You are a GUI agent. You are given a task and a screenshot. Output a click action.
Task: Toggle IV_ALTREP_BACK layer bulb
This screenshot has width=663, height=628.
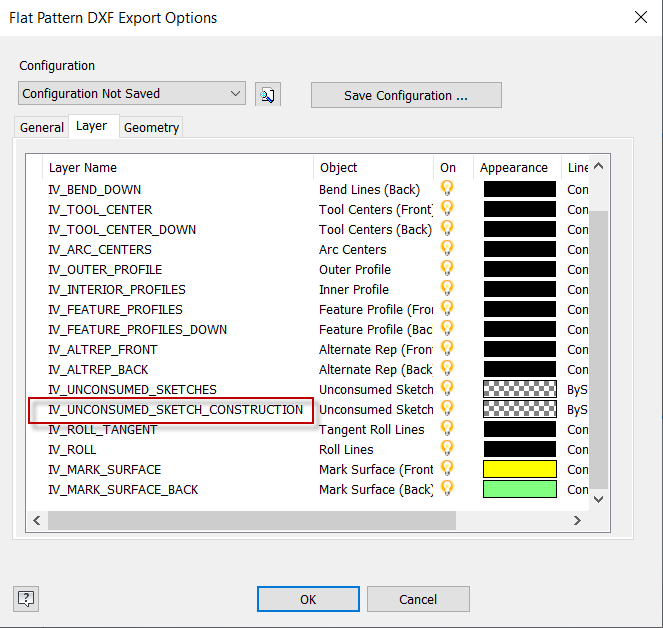(447, 368)
